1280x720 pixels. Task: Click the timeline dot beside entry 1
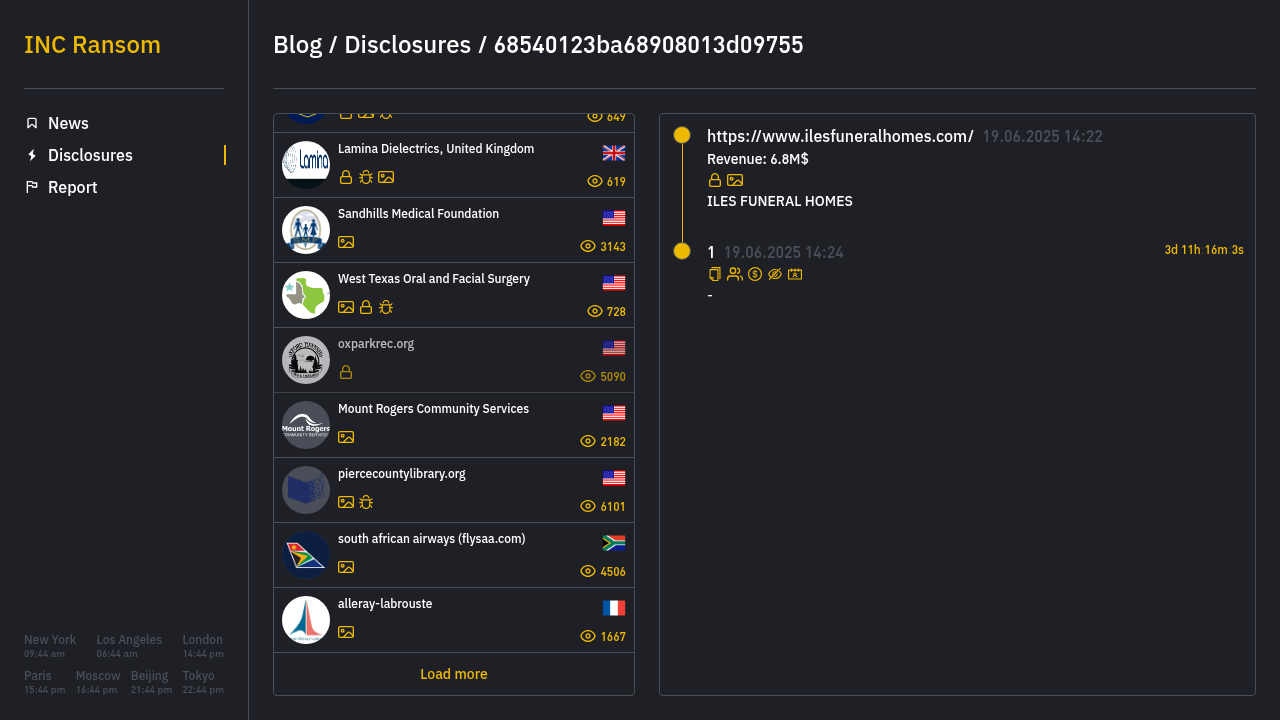[682, 251]
